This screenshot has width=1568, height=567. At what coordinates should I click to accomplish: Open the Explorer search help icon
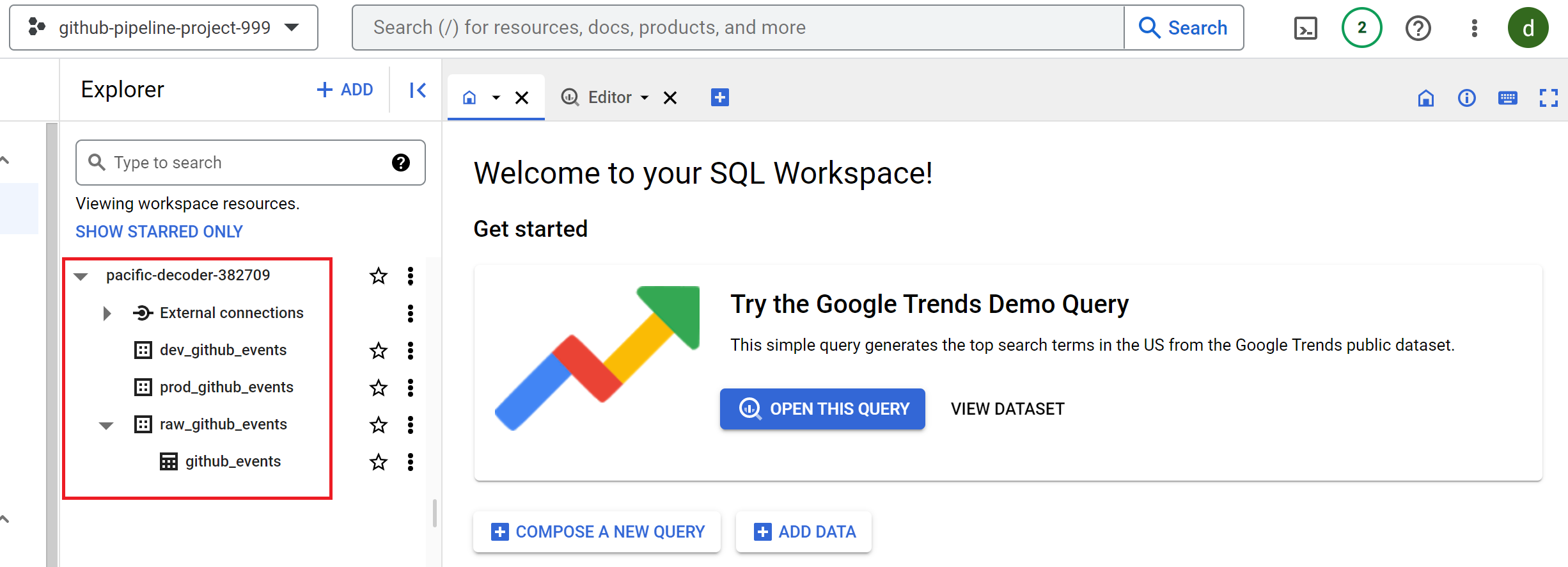point(401,163)
